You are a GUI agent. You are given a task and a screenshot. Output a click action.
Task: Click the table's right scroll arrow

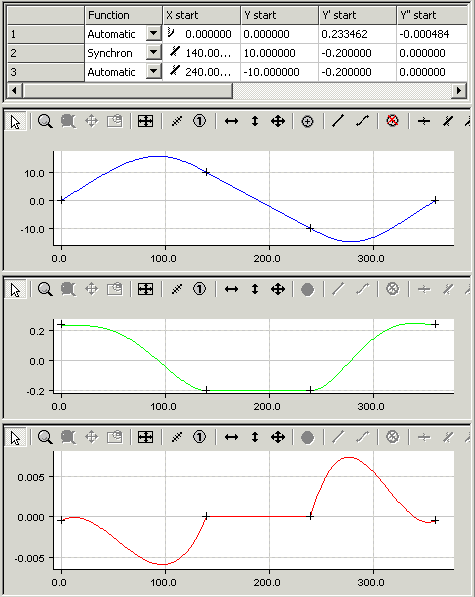(x=459, y=91)
